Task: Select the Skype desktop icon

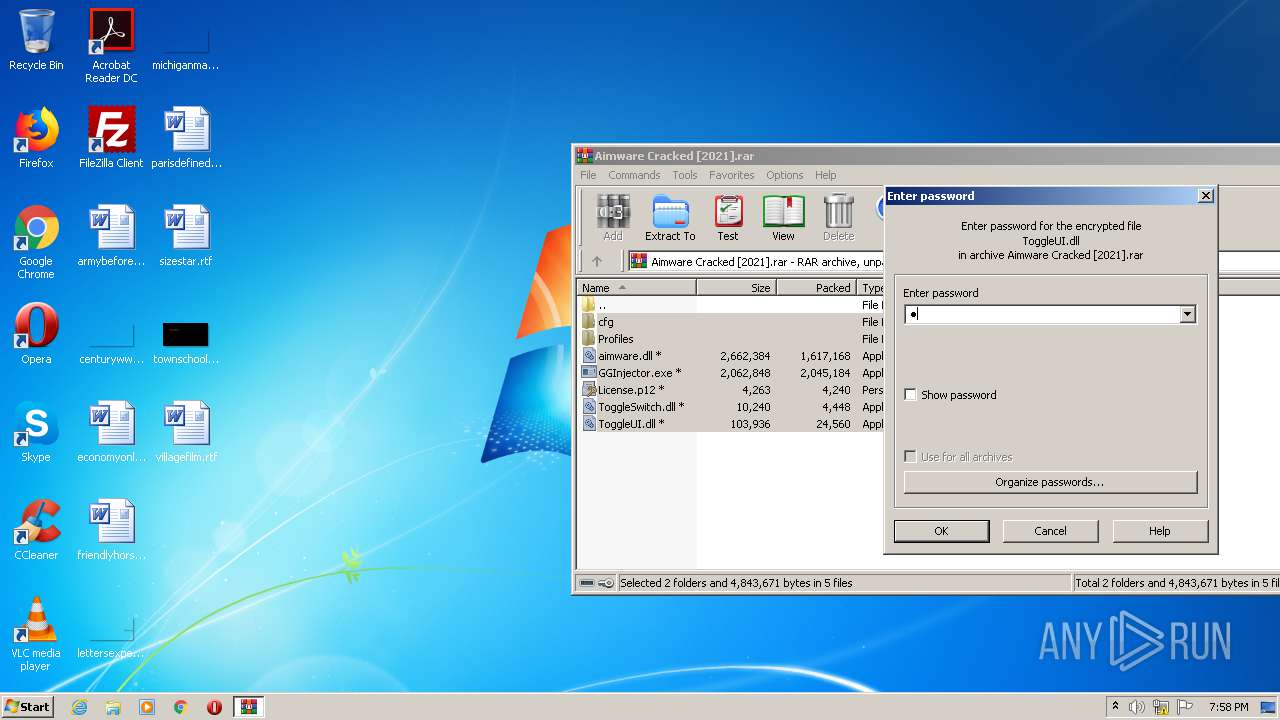Action: click(36, 432)
